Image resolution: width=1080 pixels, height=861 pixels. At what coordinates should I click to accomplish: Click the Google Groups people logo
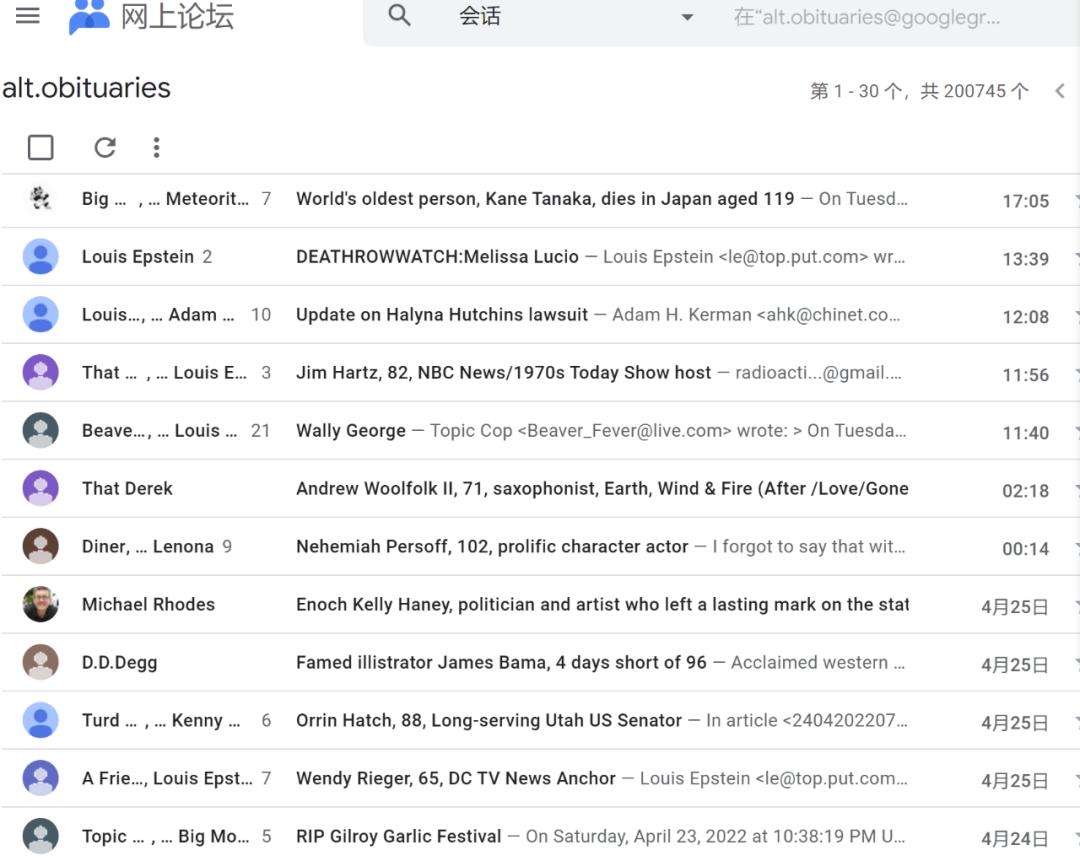[x=89, y=17]
